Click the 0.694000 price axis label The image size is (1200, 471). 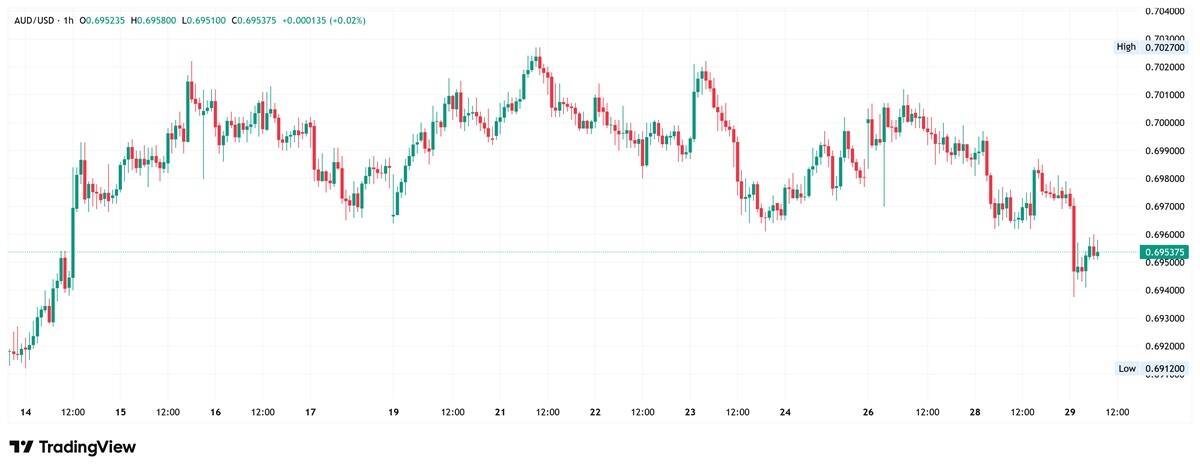1165,291
